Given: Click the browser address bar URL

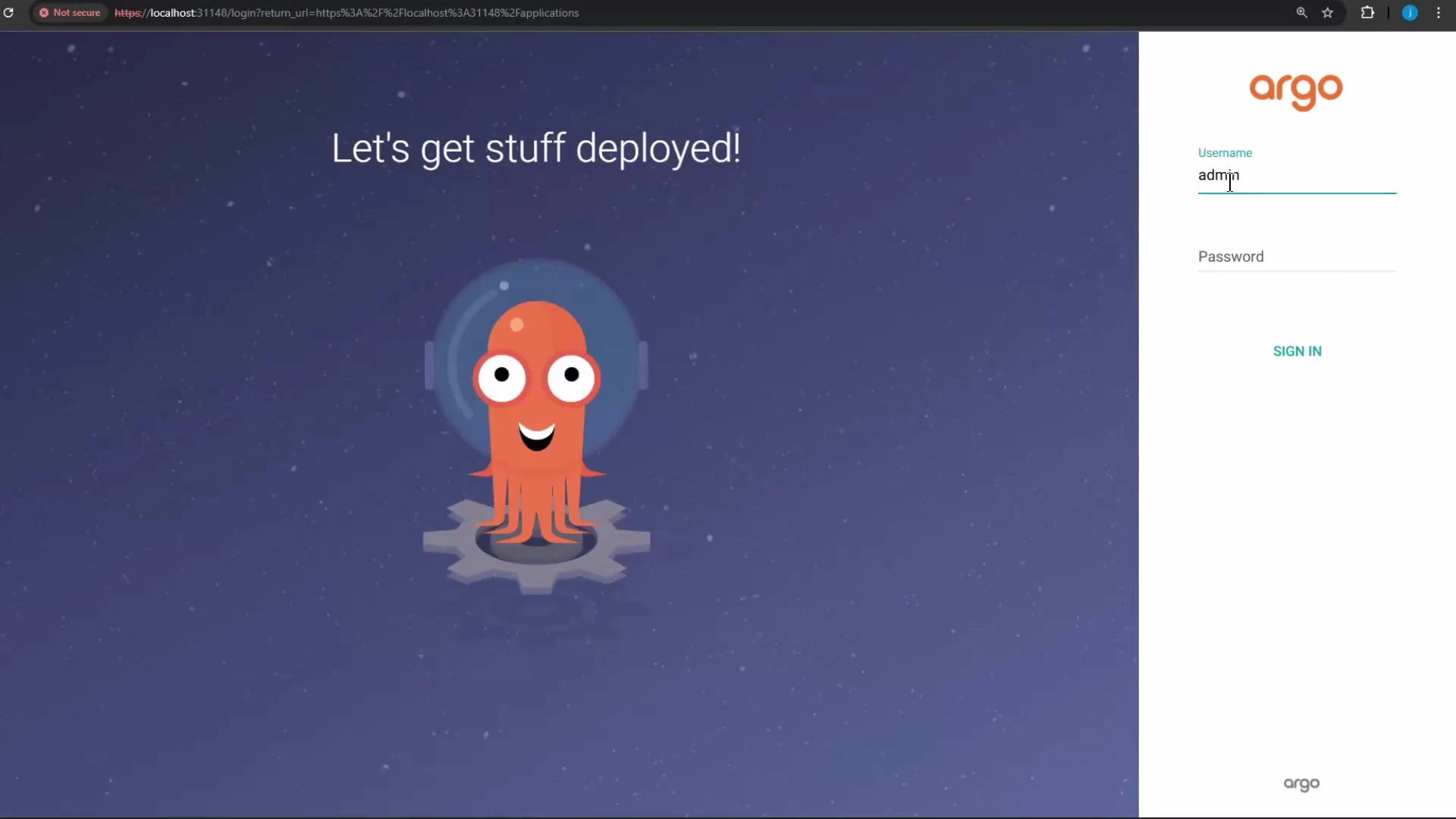Looking at the screenshot, I should 346,13.
